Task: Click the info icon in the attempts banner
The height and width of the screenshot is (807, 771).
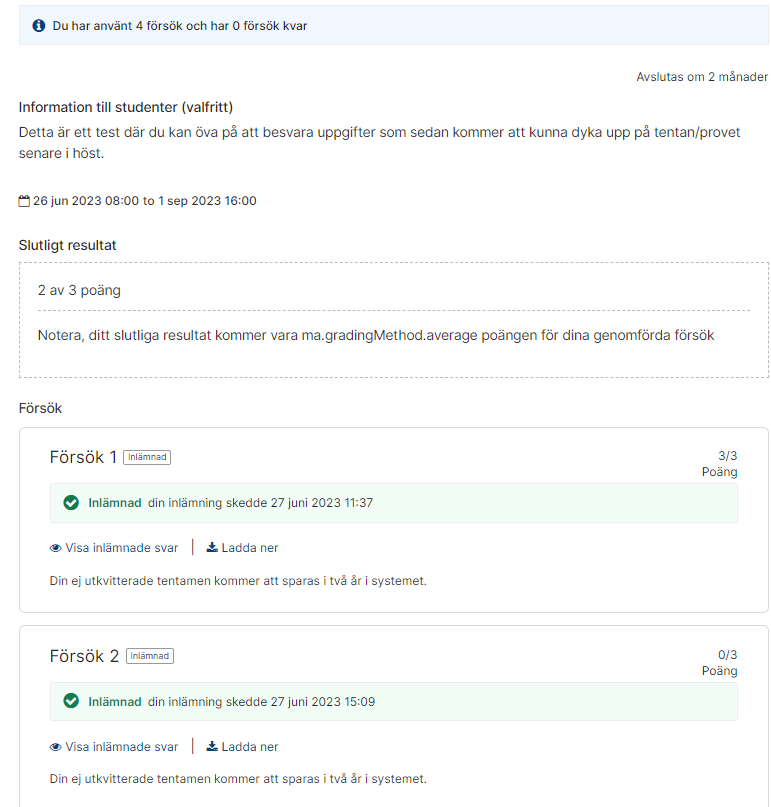Action: [39, 26]
